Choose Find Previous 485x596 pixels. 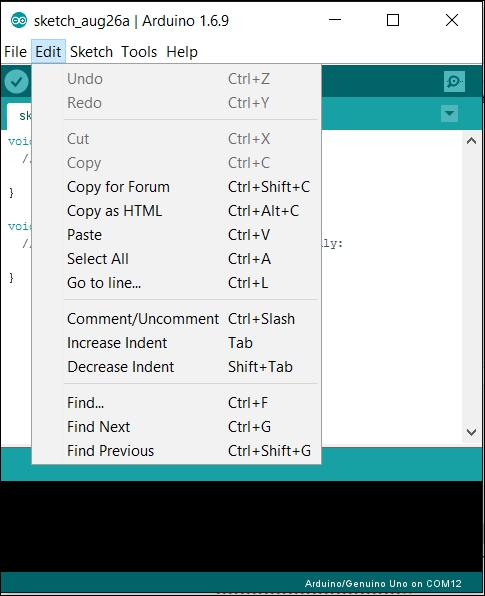coord(176,451)
